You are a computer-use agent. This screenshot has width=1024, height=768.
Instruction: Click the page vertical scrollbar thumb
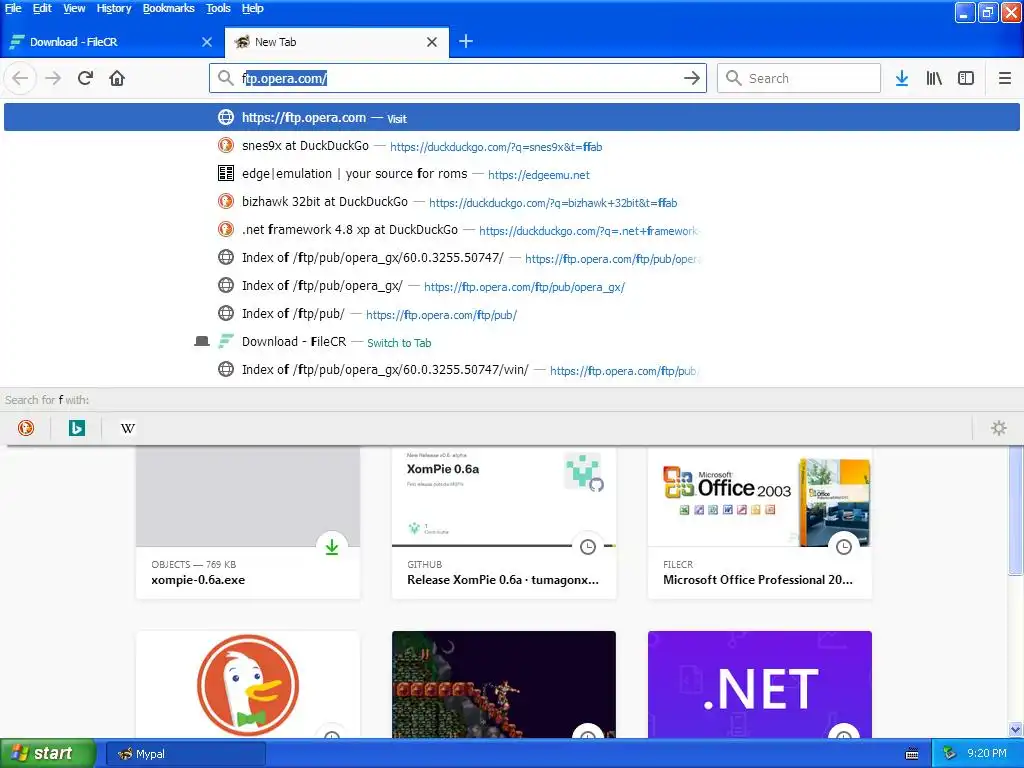(1015, 511)
